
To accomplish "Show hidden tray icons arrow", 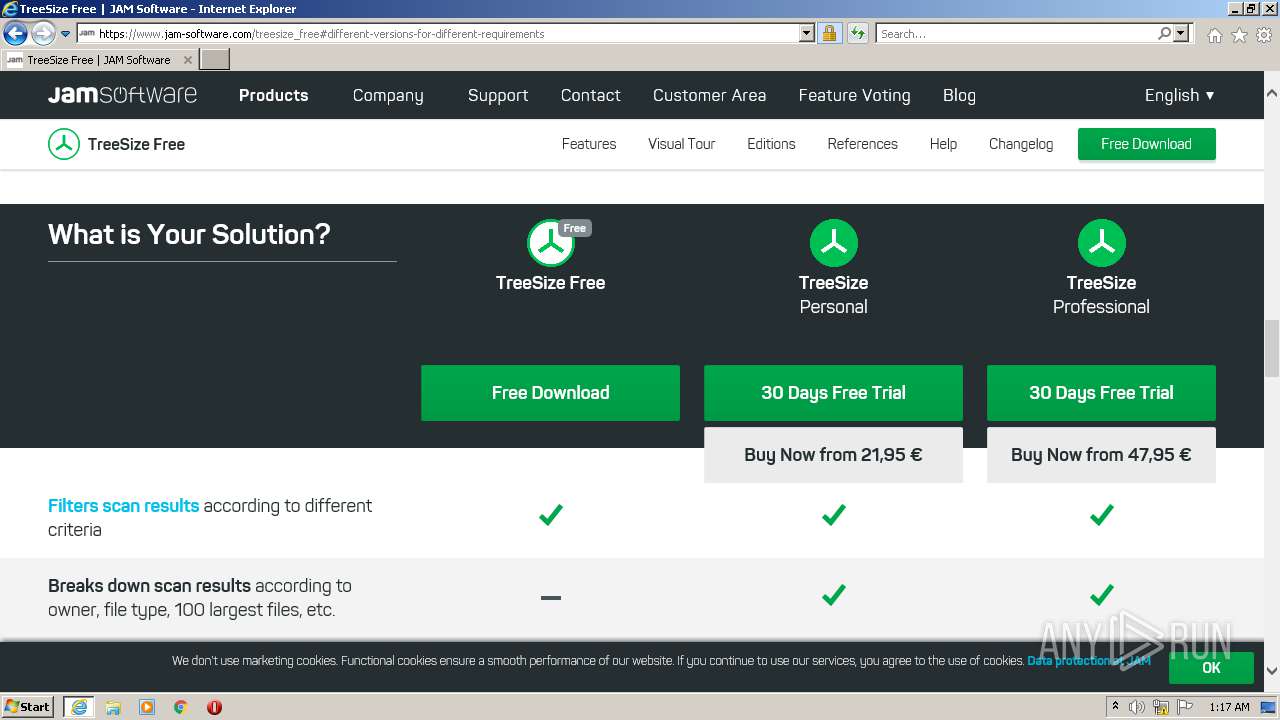I will click(x=1115, y=707).
